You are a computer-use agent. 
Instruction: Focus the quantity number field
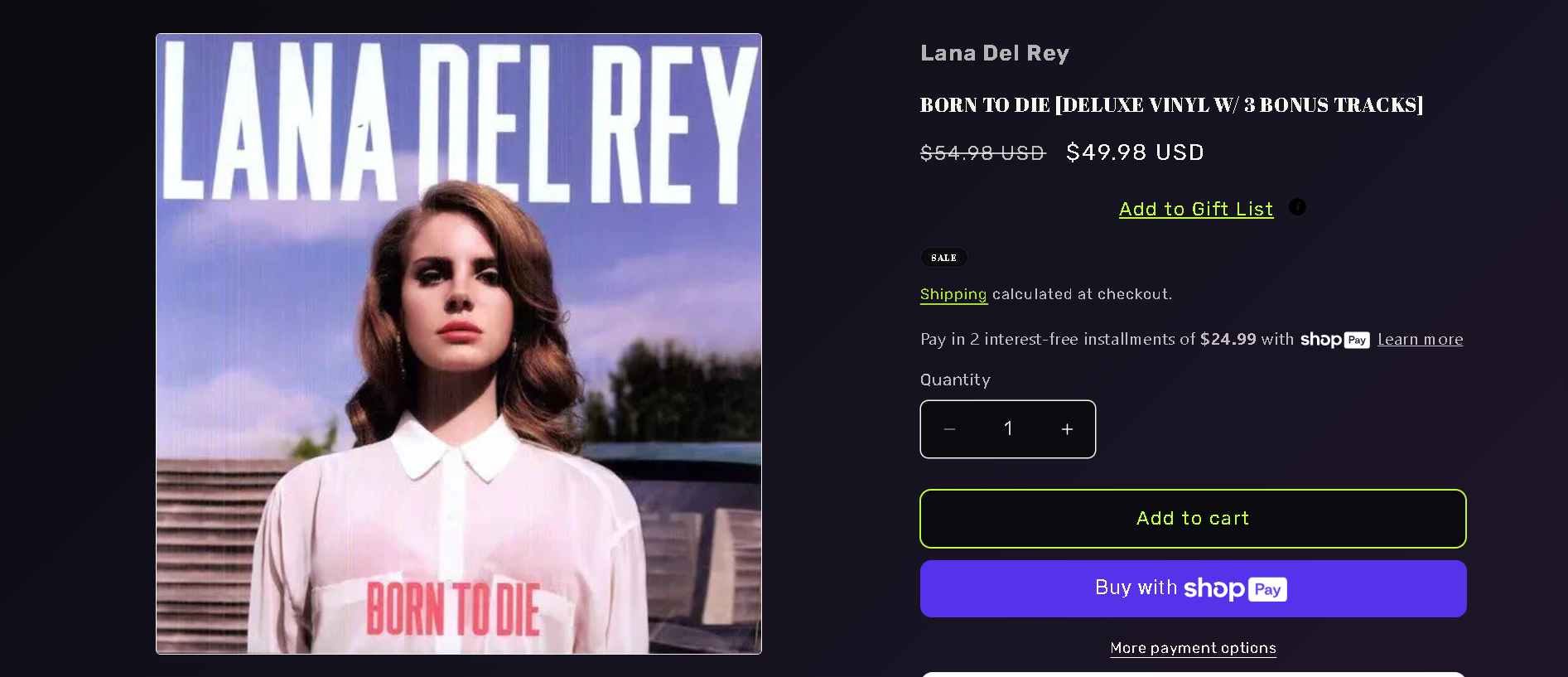(1008, 429)
